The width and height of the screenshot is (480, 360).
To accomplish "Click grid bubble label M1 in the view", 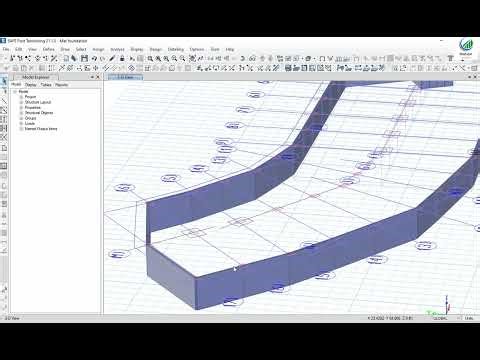I will coord(119,254).
